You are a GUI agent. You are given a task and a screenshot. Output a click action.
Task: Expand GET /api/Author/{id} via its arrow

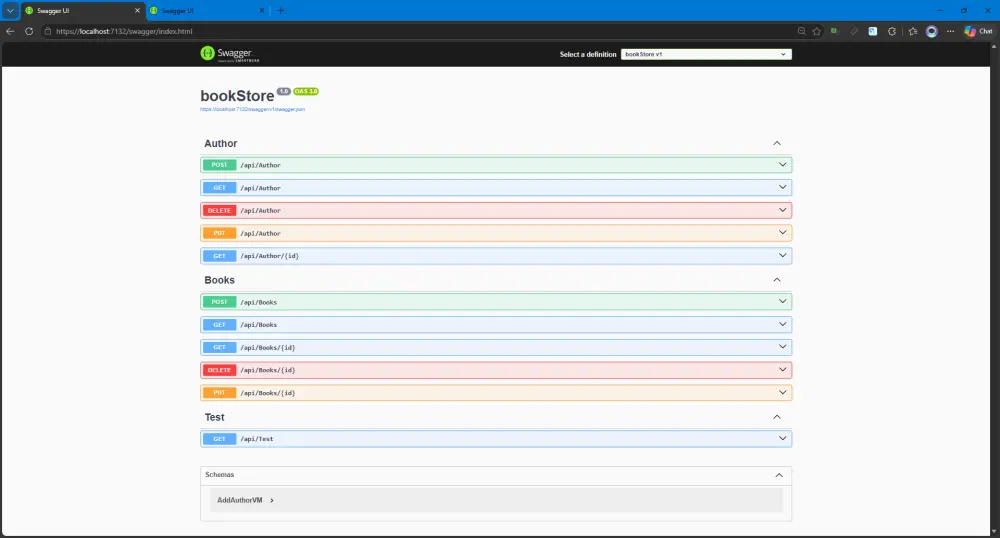783,256
